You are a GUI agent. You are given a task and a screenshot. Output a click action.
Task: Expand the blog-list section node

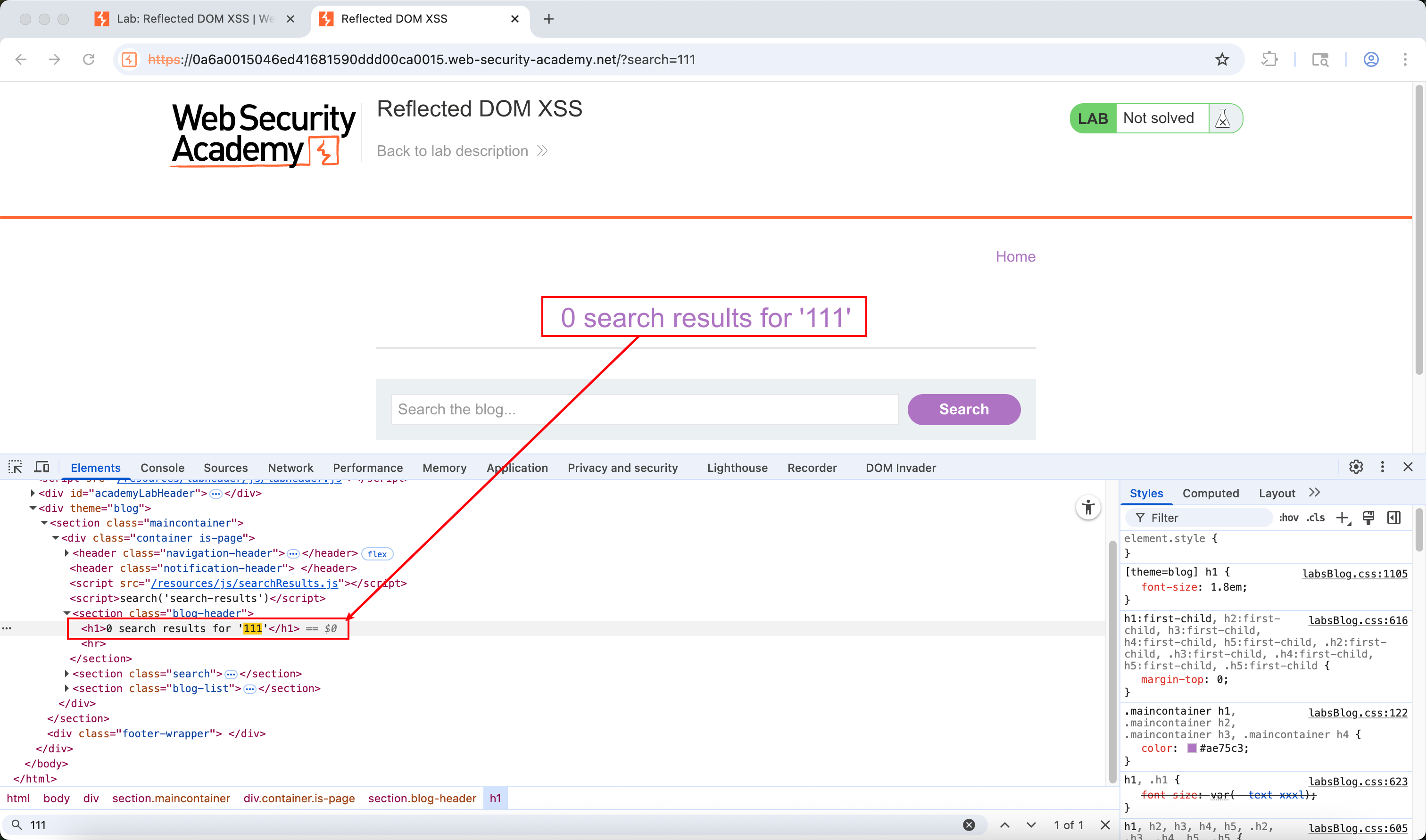pyautogui.click(x=67, y=688)
